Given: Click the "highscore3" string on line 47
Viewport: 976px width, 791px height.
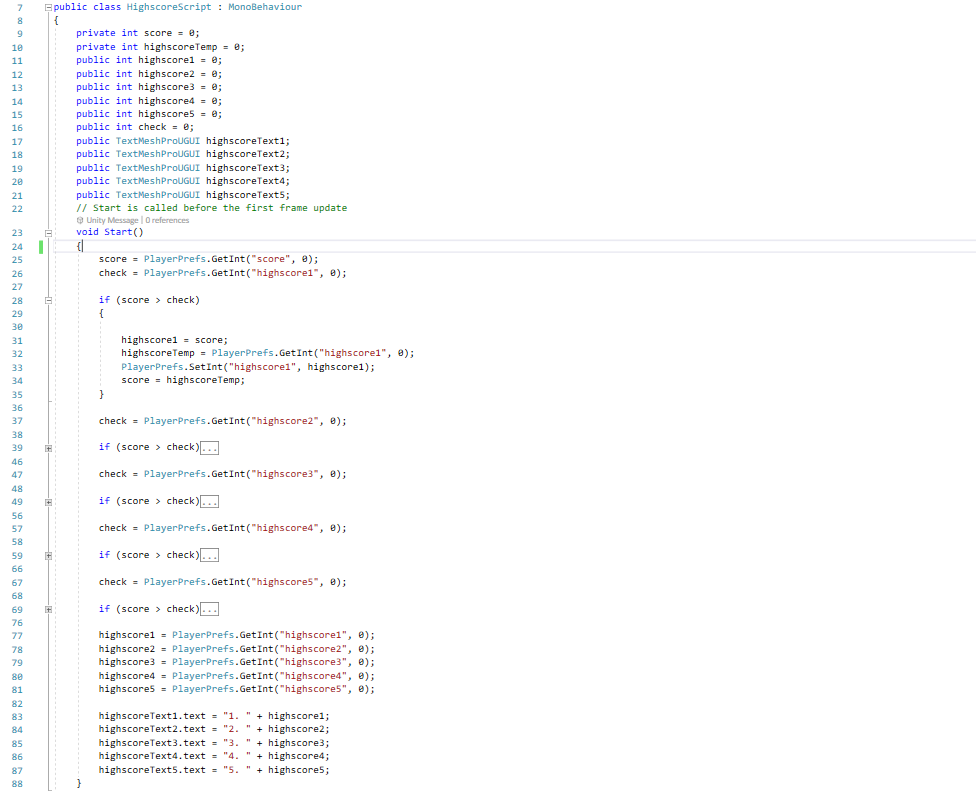Looking at the screenshot, I should tap(284, 474).
